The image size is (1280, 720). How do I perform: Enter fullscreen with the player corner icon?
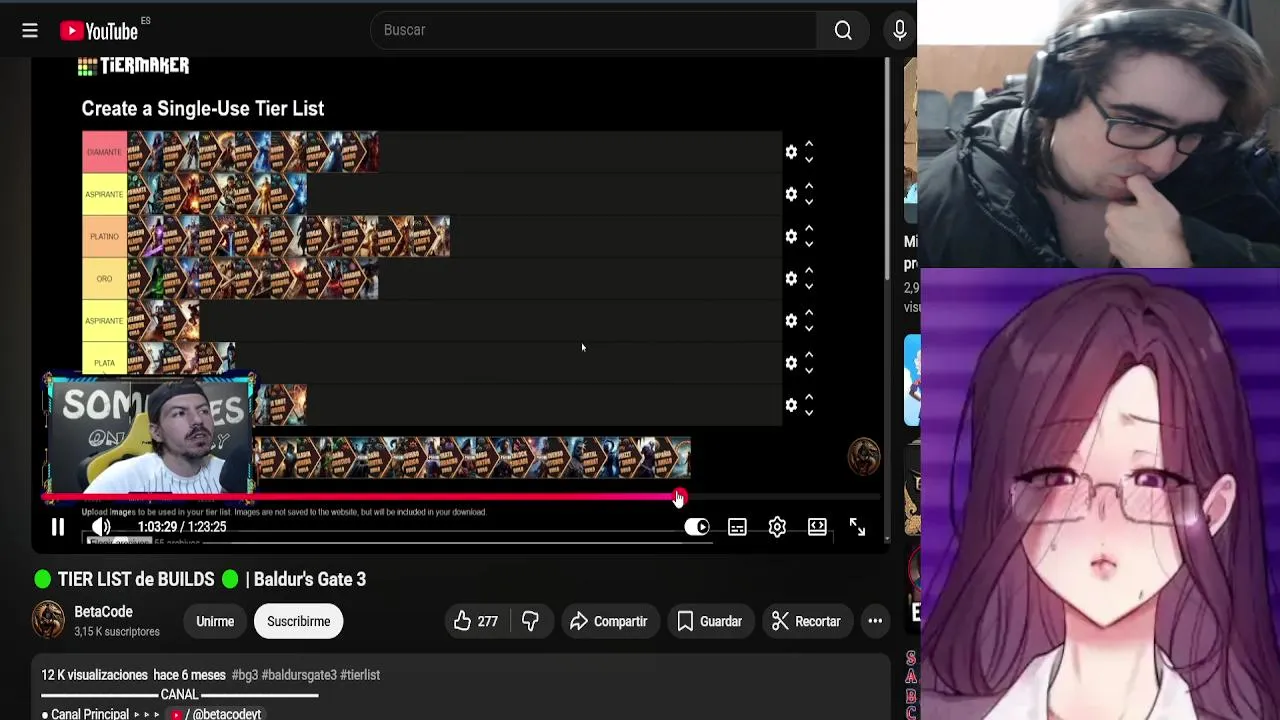click(857, 527)
